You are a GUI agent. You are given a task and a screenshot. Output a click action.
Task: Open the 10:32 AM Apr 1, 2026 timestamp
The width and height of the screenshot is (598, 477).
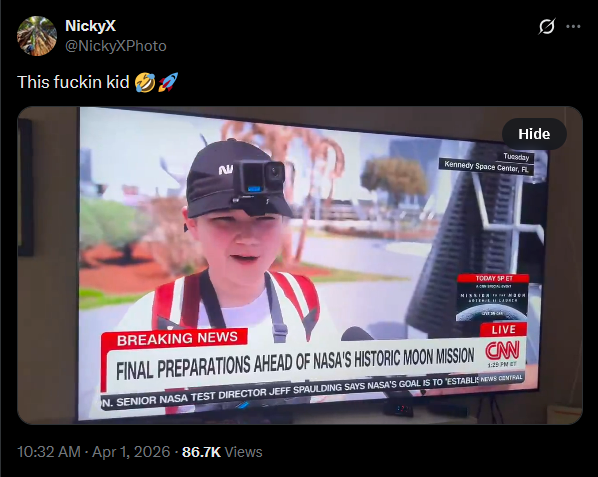coord(93,452)
